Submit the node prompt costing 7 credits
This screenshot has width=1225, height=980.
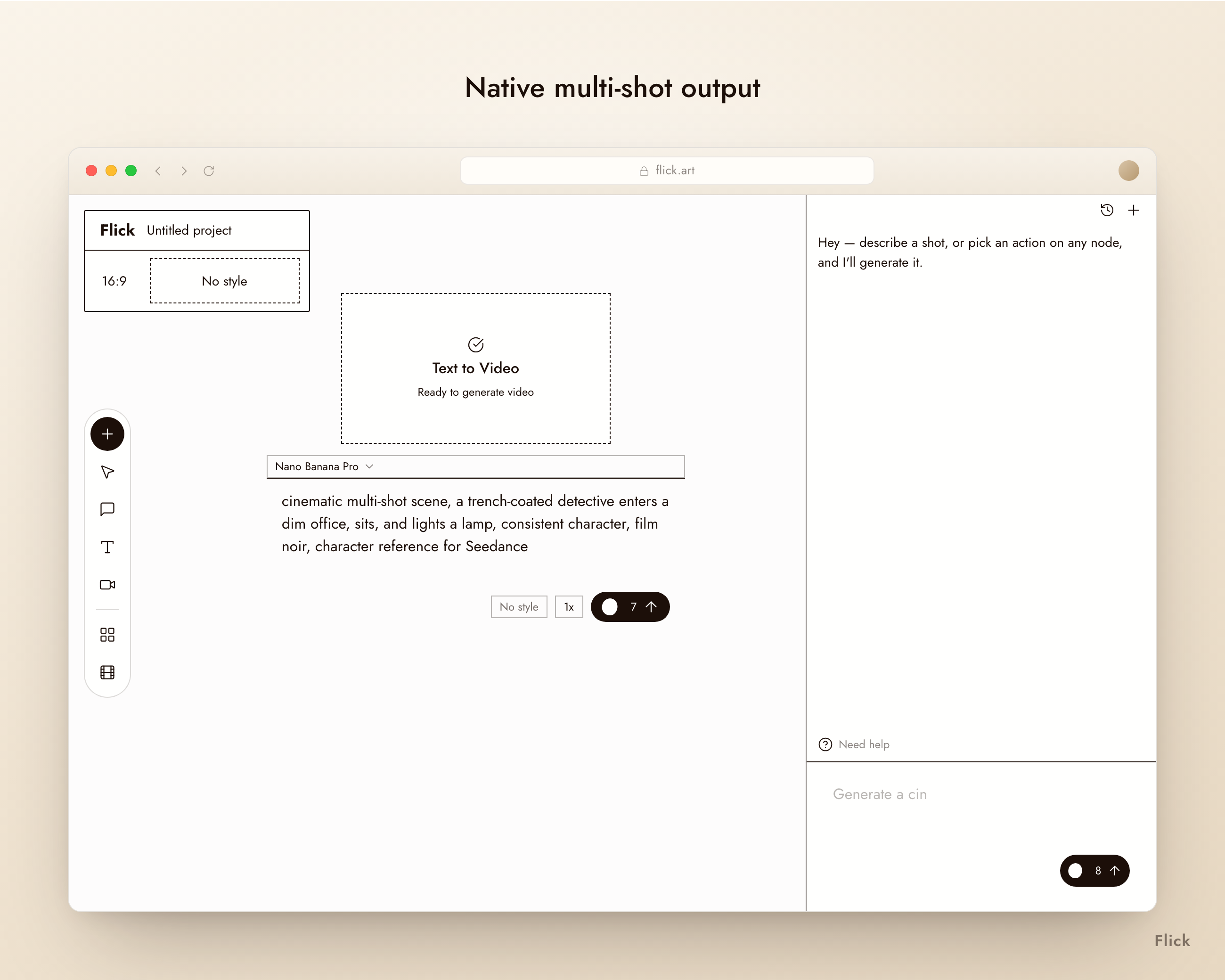(x=630, y=607)
